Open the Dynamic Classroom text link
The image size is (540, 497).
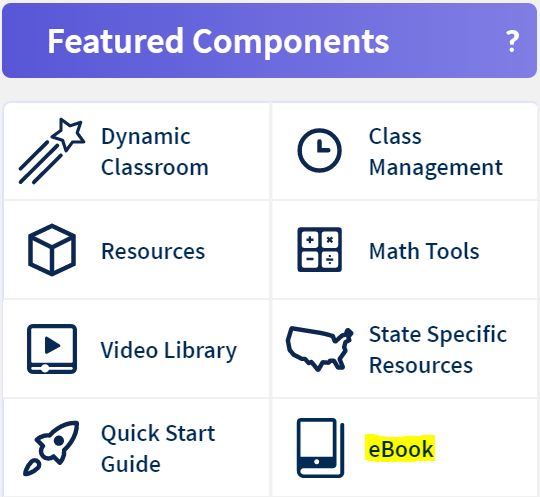(155, 152)
